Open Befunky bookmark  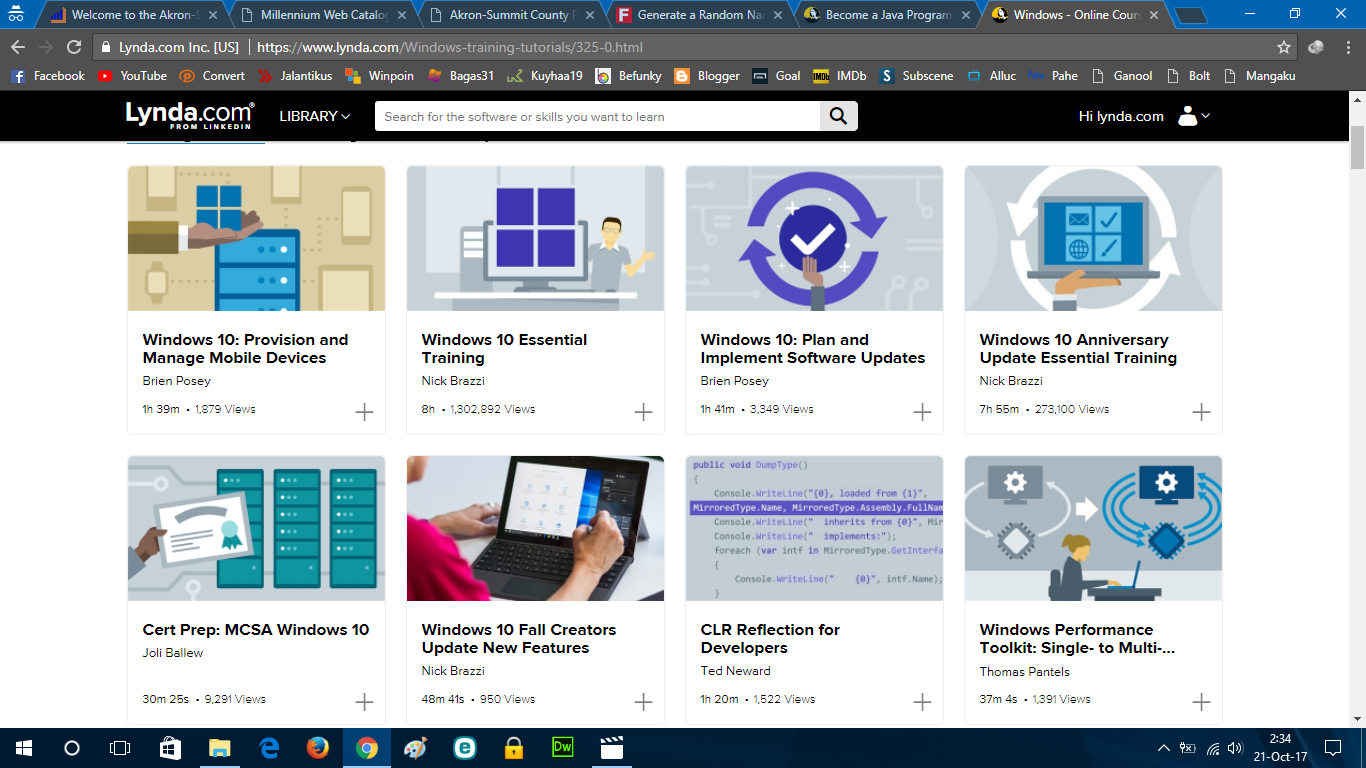(x=628, y=76)
